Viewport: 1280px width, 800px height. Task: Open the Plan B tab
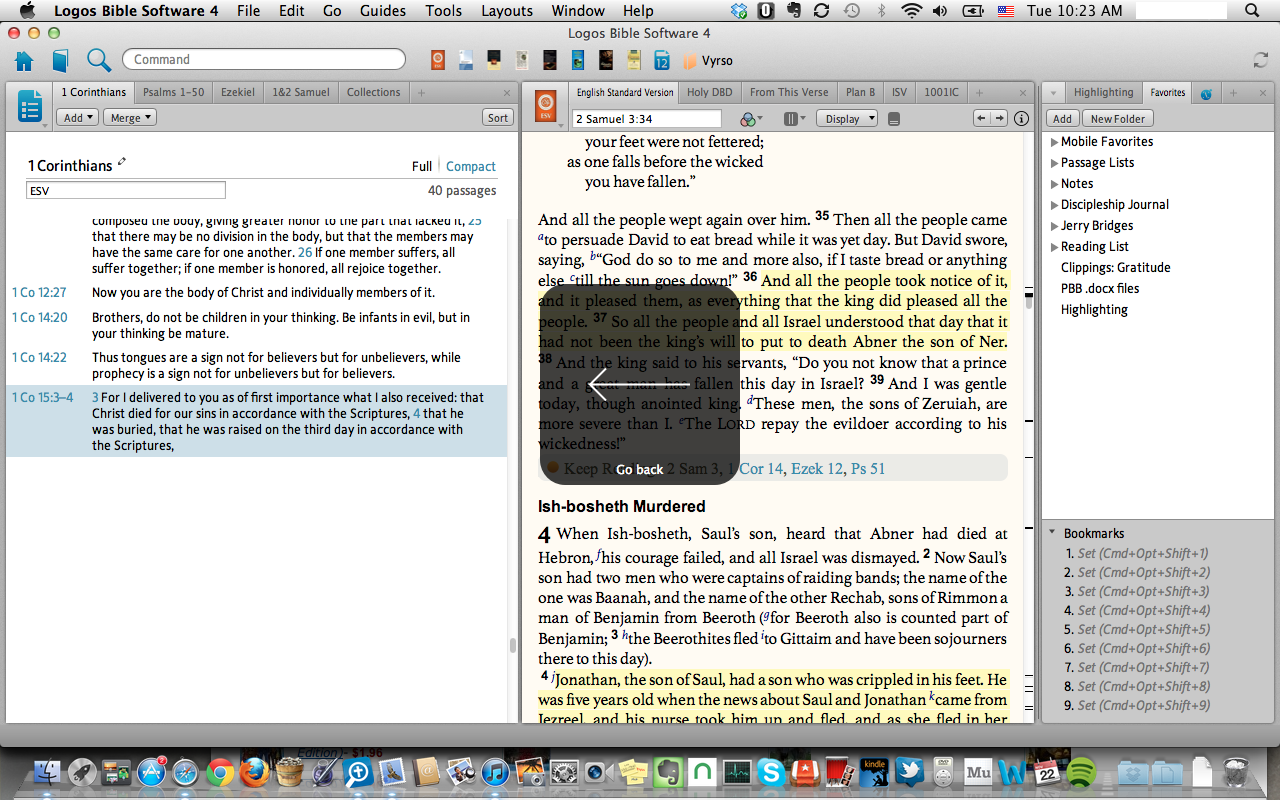(x=860, y=92)
